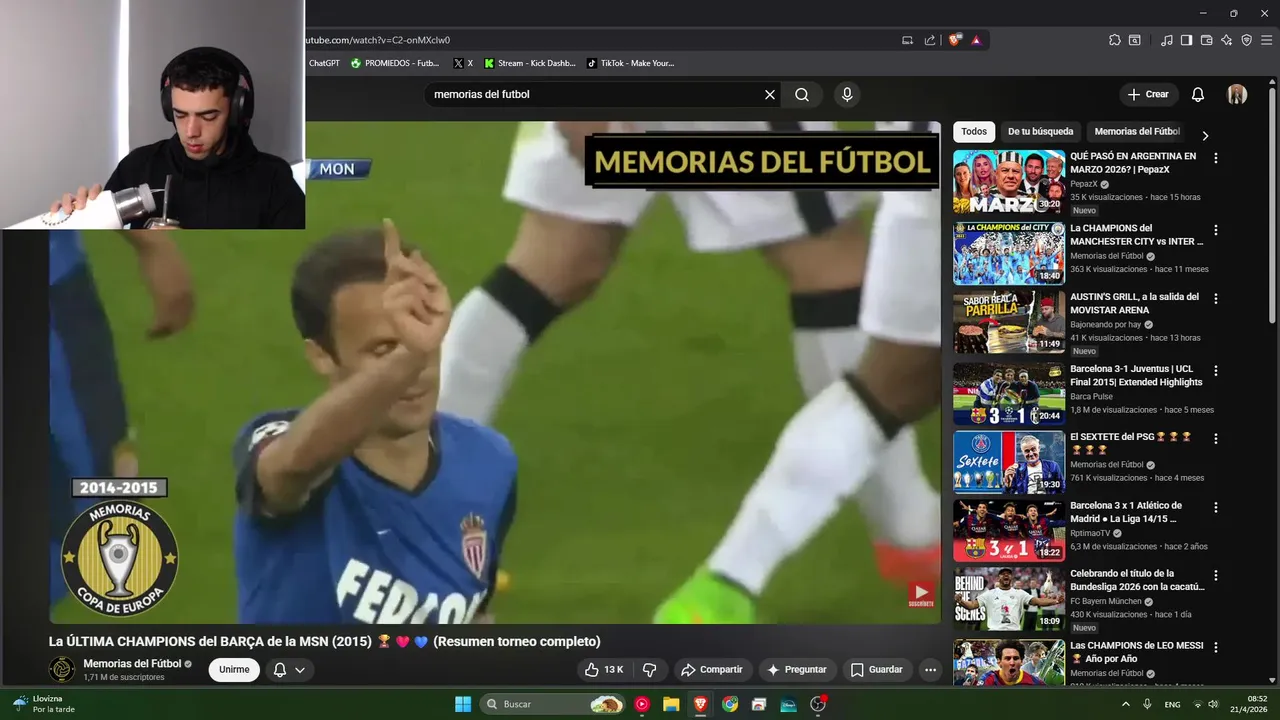Open the PROMIEDOS bookmark
The height and width of the screenshot is (720, 1280).
pyautogui.click(x=394, y=63)
